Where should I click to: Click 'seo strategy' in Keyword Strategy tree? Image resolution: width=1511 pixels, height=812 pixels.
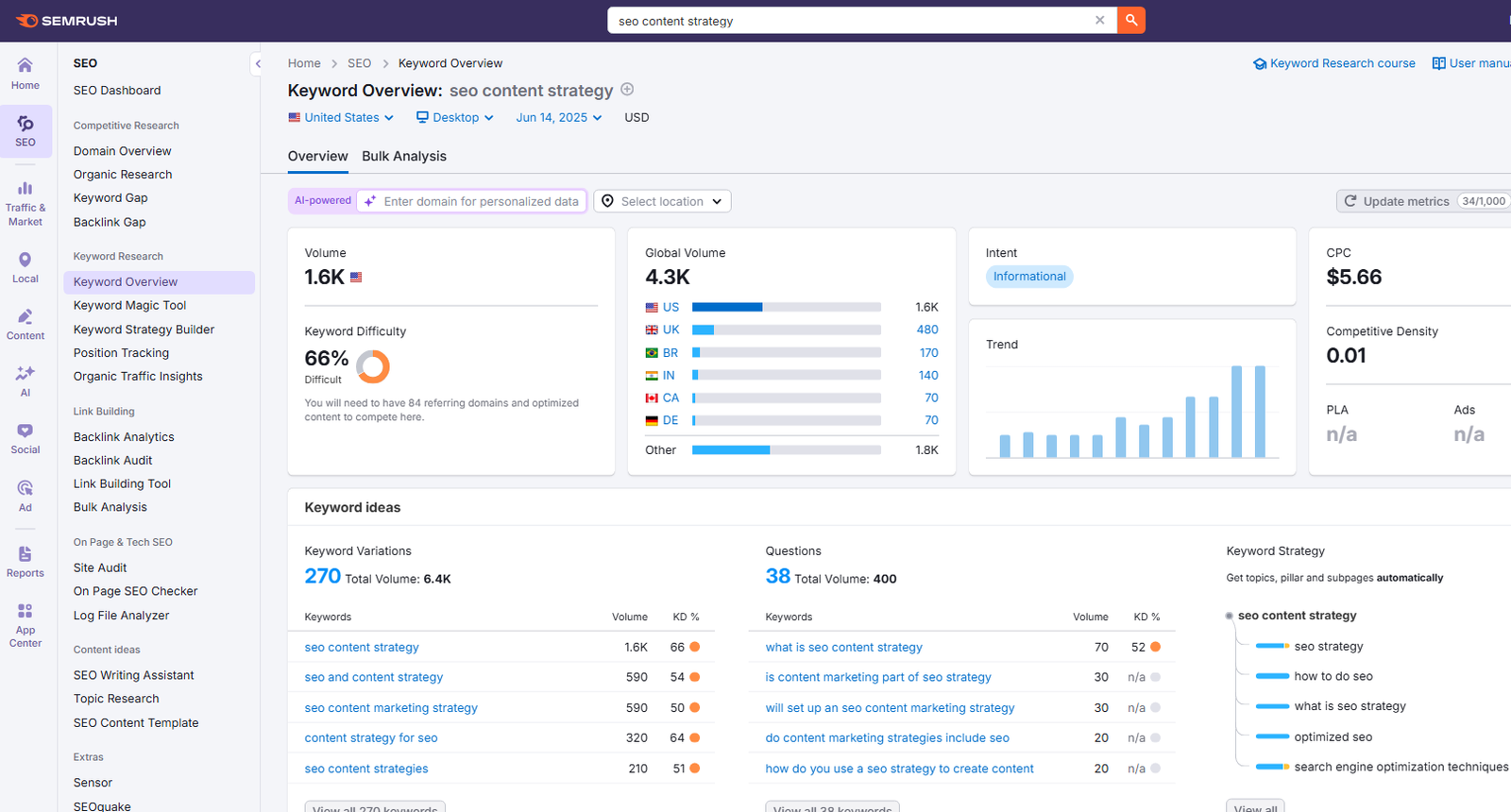(1329, 647)
